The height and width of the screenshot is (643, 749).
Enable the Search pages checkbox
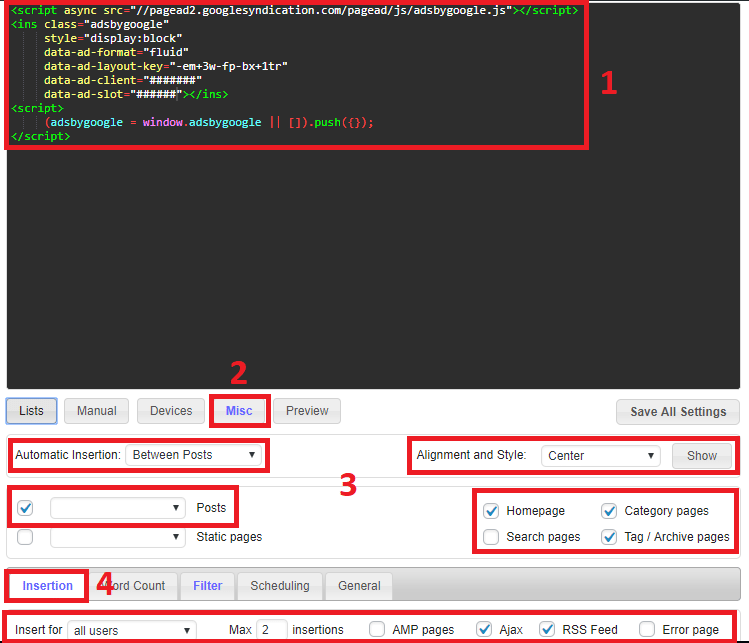tap(491, 537)
